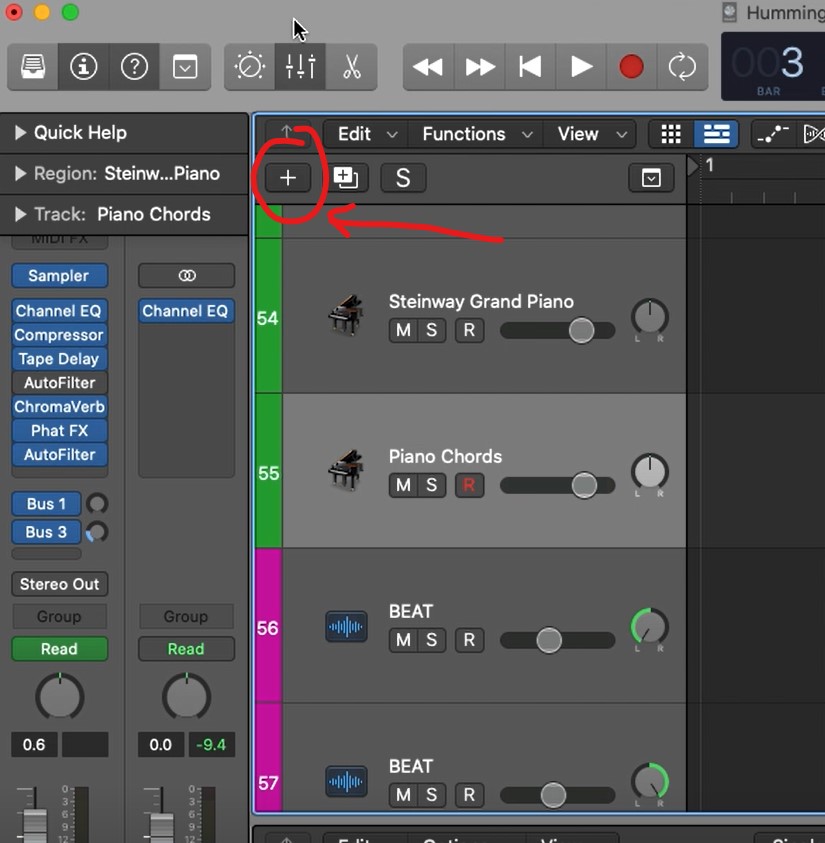
Task: Disable record arm on Piano Chords
Action: [x=468, y=485]
